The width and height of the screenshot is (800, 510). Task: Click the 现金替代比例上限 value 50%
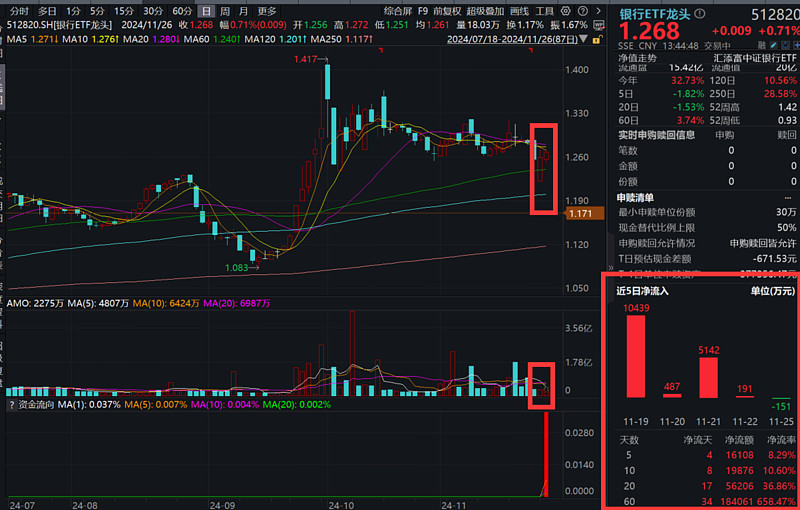point(786,227)
